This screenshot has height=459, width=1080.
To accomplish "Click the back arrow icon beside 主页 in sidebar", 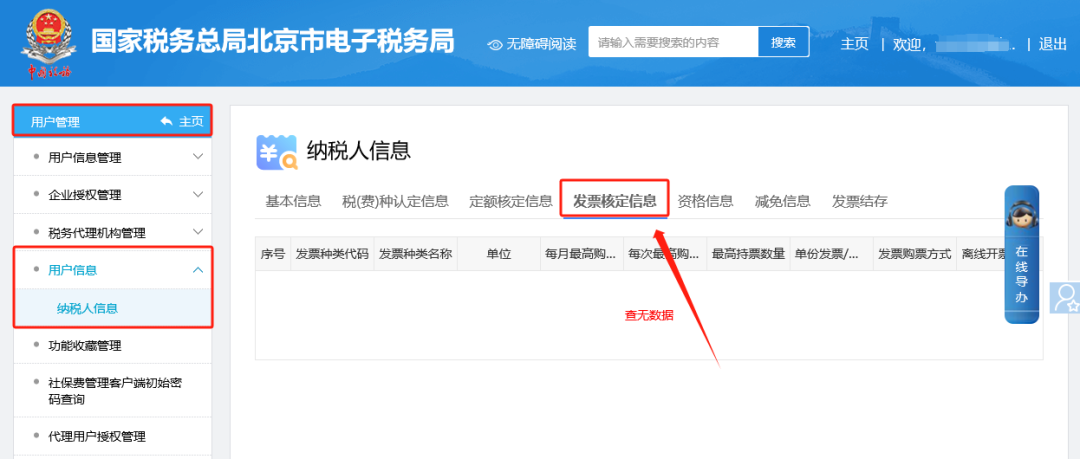I will click(166, 121).
